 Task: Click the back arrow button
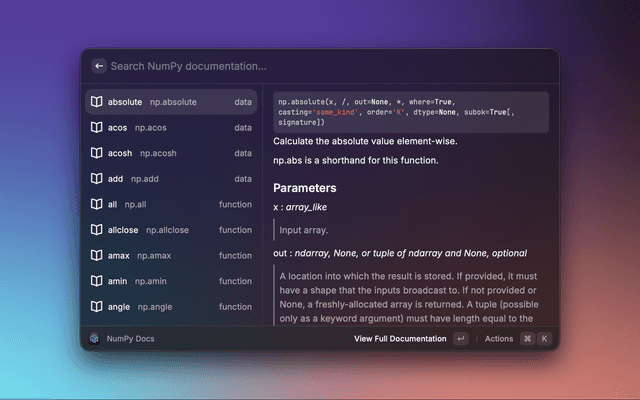coord(98,66)
